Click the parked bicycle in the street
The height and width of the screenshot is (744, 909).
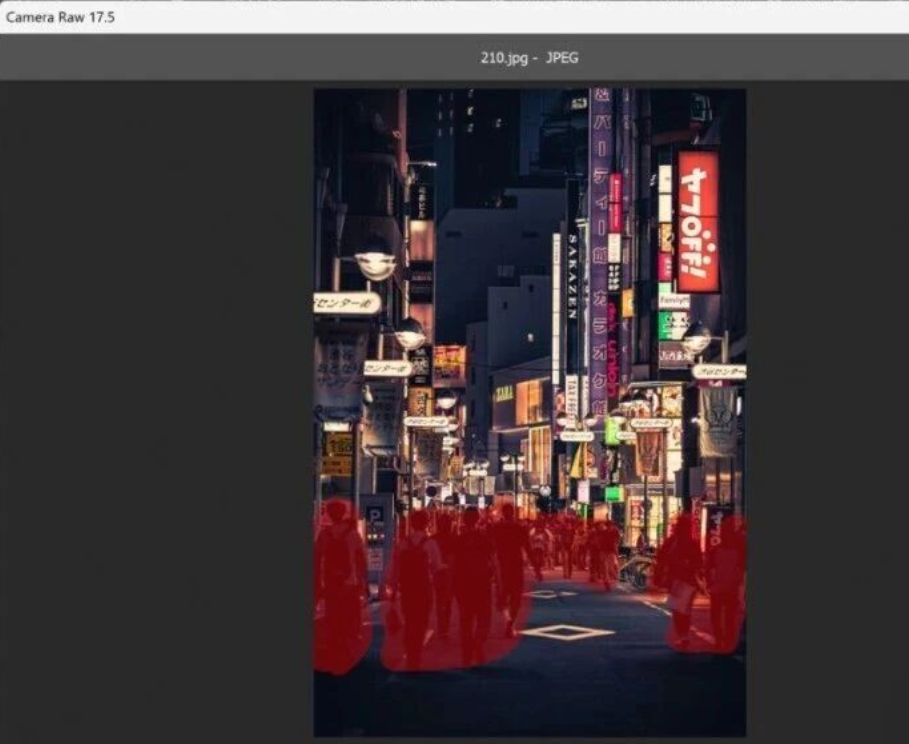(x=636, y=572)
